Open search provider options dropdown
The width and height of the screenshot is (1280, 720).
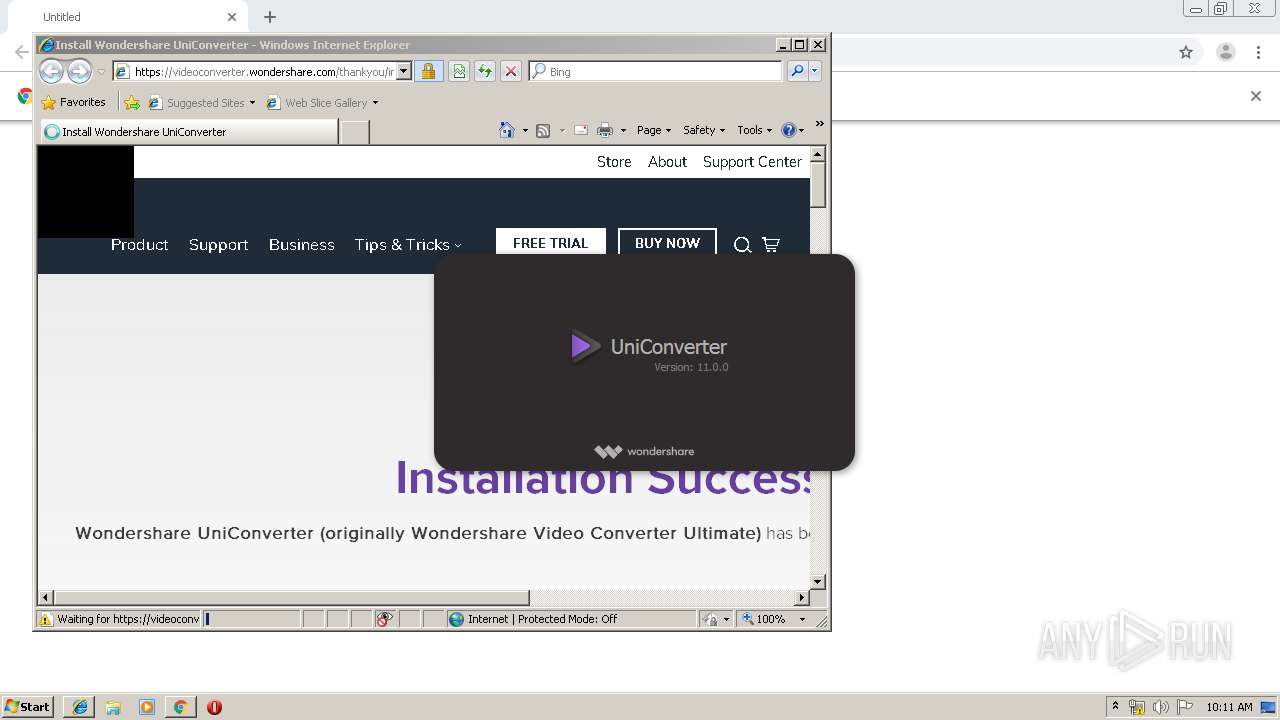815,71
